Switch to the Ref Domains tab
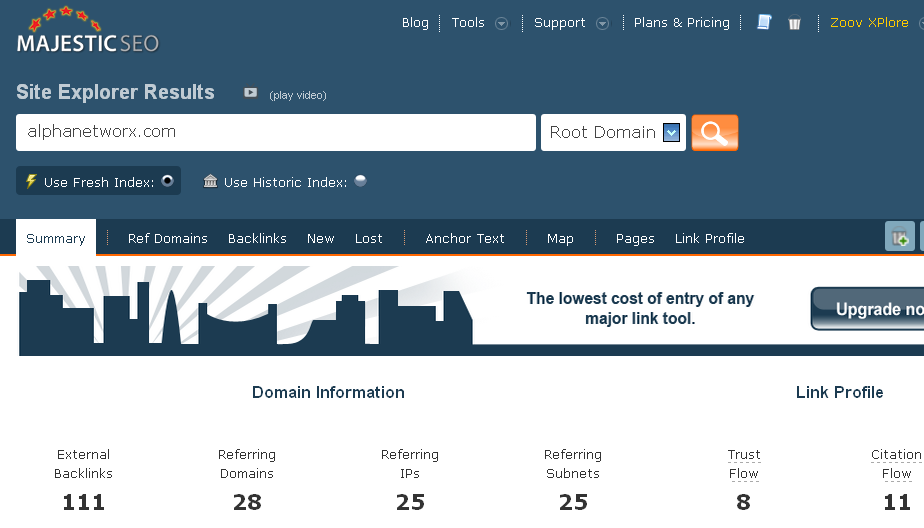Screen dimensions: 924x528 (168, 238)
